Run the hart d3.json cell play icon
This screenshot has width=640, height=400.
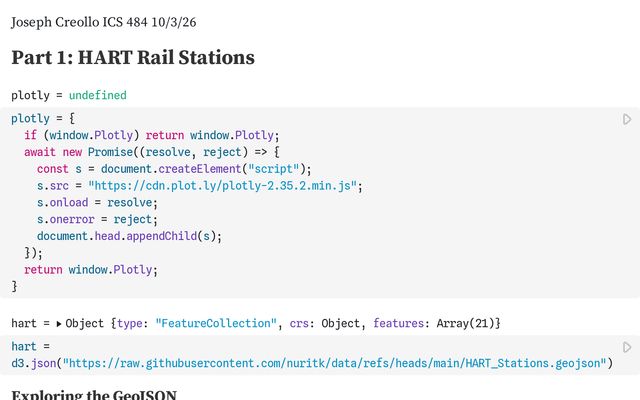627,347
